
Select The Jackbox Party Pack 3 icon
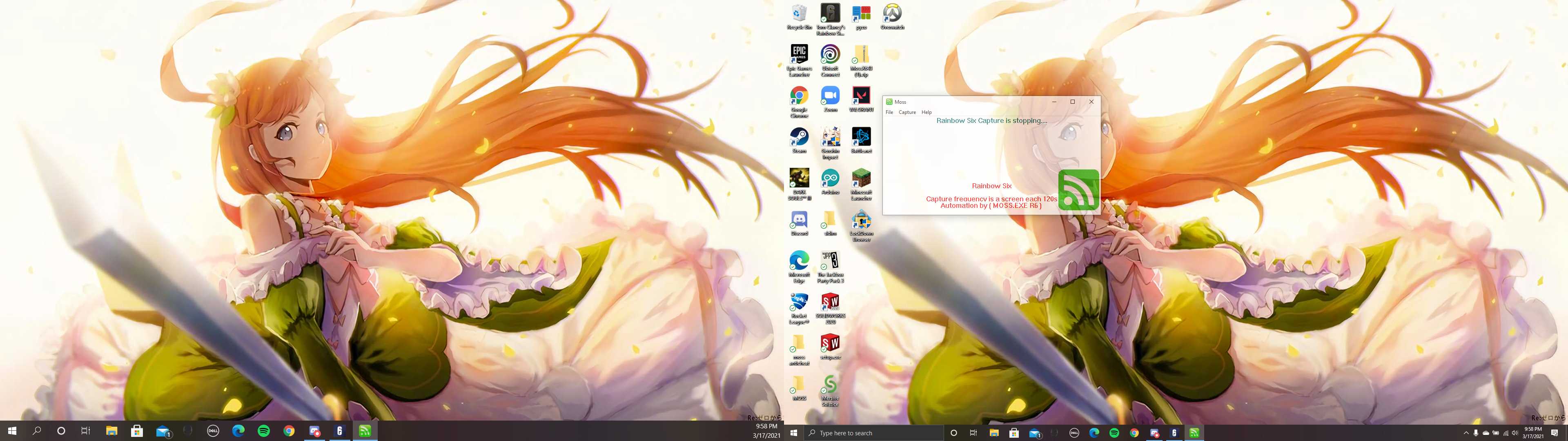point(830,267)
